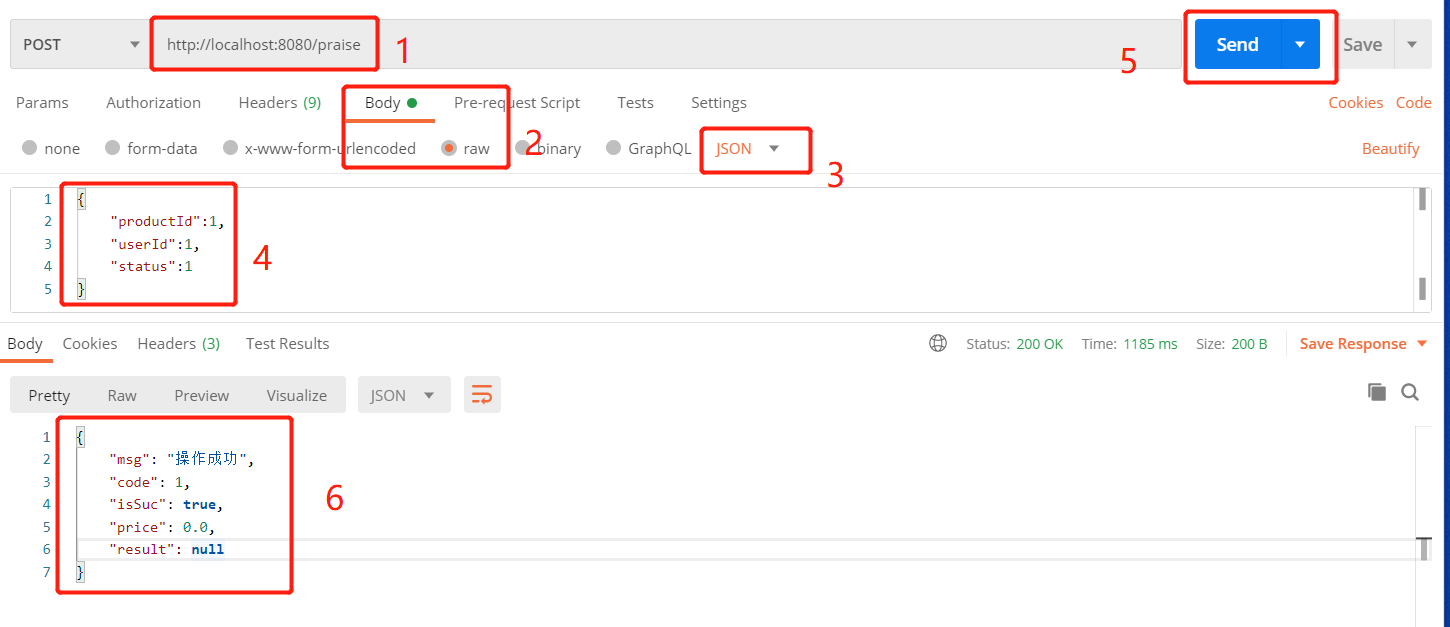Click the "price": 0.0 response line
Screen dimensions: 1450x627
(x=162, y=527)
